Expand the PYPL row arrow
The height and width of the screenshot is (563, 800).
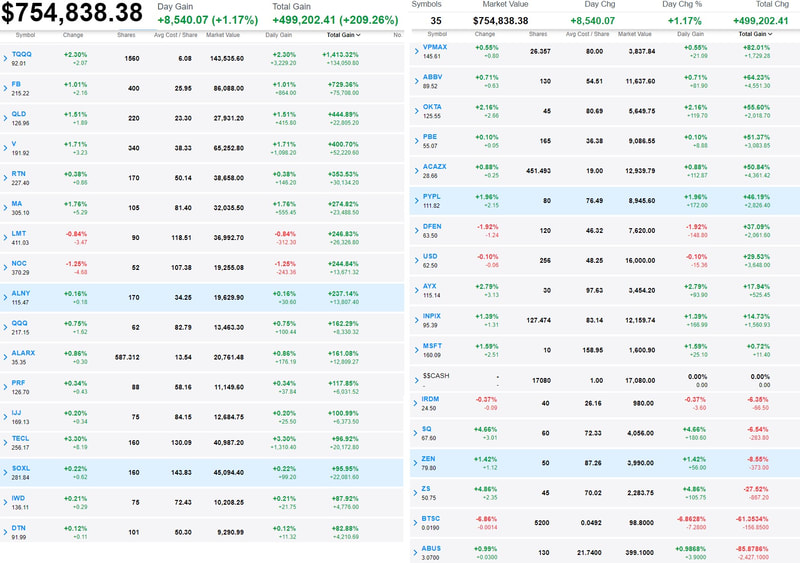pos(416,201)
